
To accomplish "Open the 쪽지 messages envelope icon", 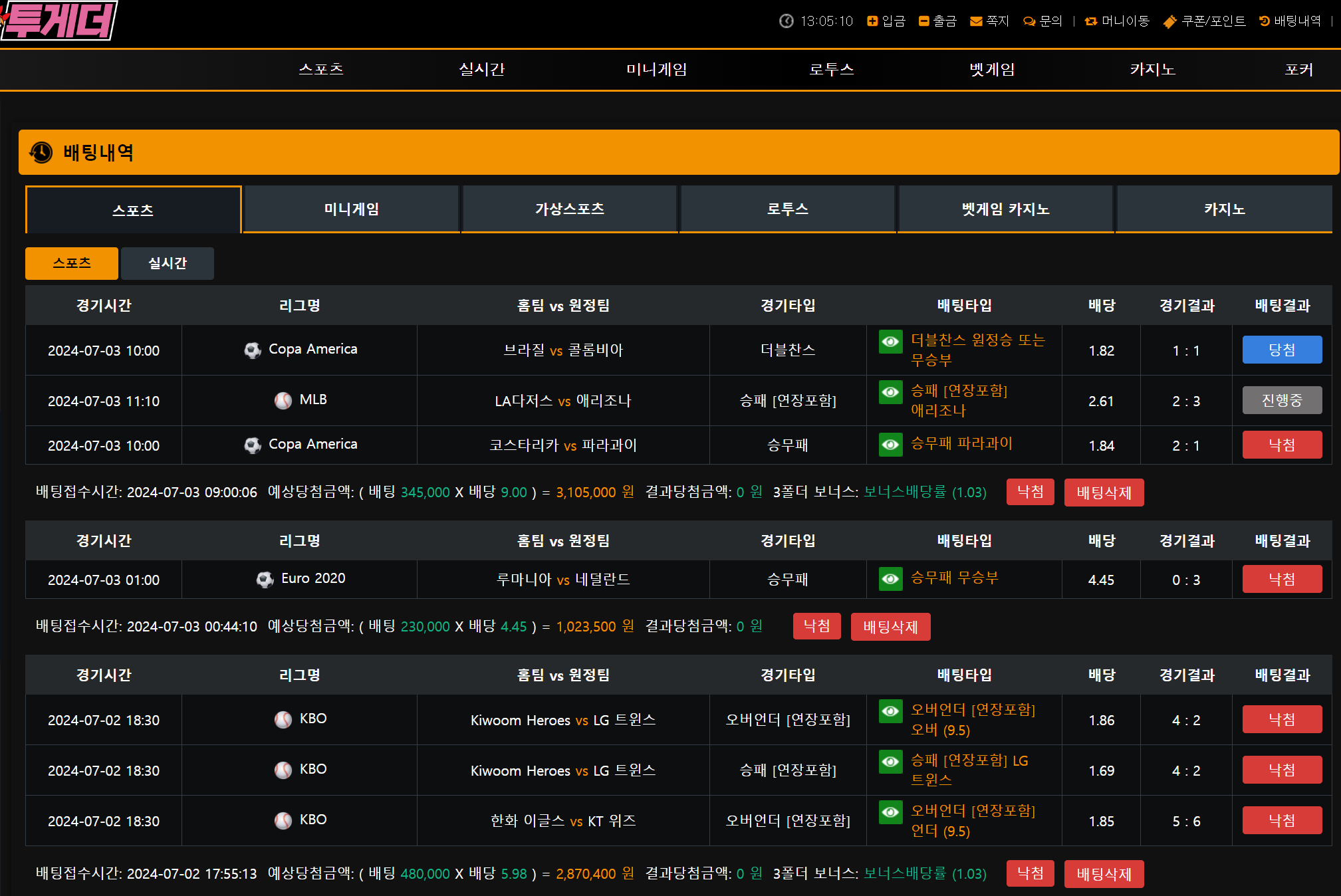I will (976, 21).
